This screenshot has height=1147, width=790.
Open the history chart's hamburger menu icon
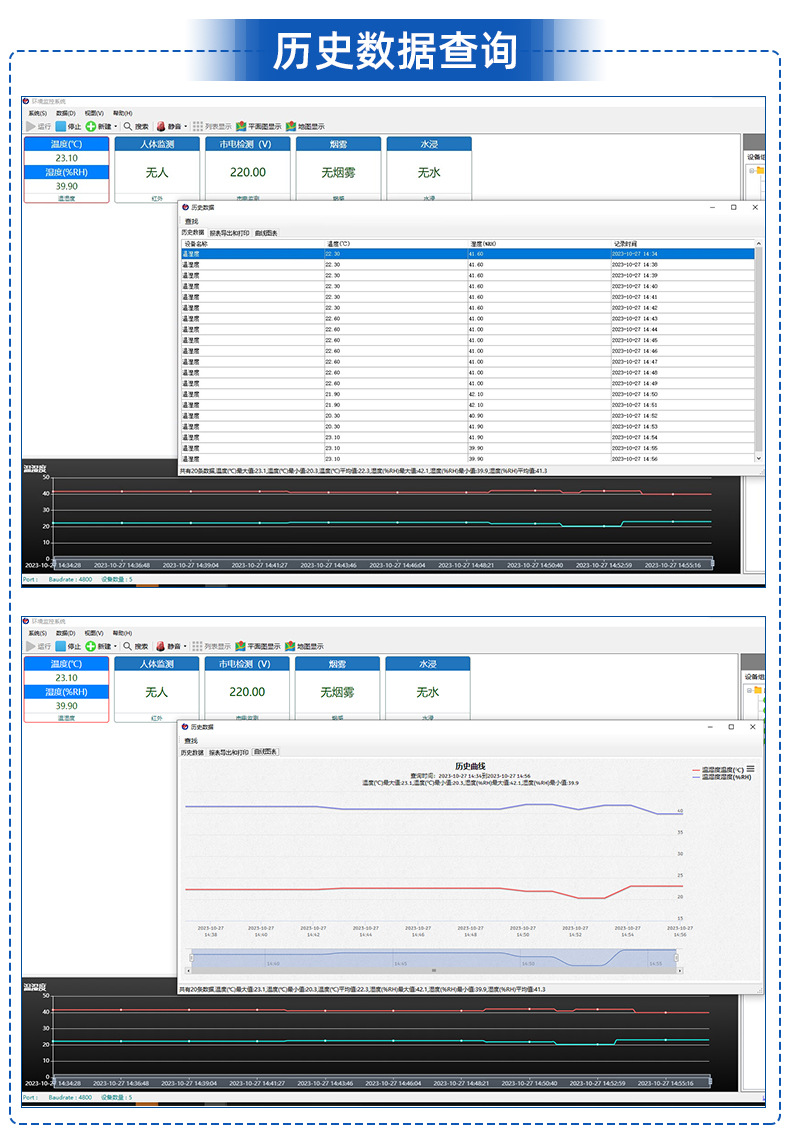[x=750, y=769]
